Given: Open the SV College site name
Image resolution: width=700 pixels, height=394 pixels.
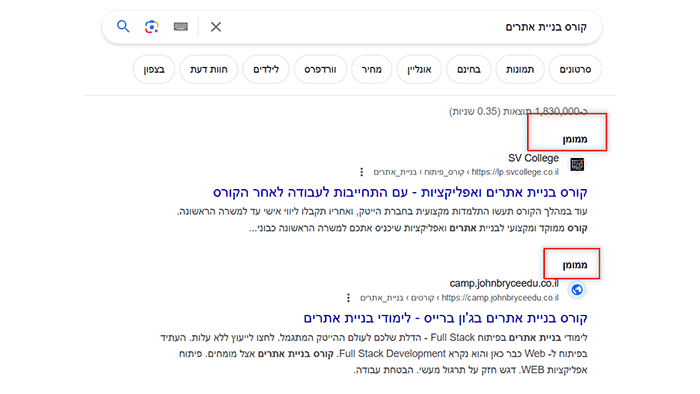Looking at the screenshot, I should pyautogui.click(x=533, y=158).
